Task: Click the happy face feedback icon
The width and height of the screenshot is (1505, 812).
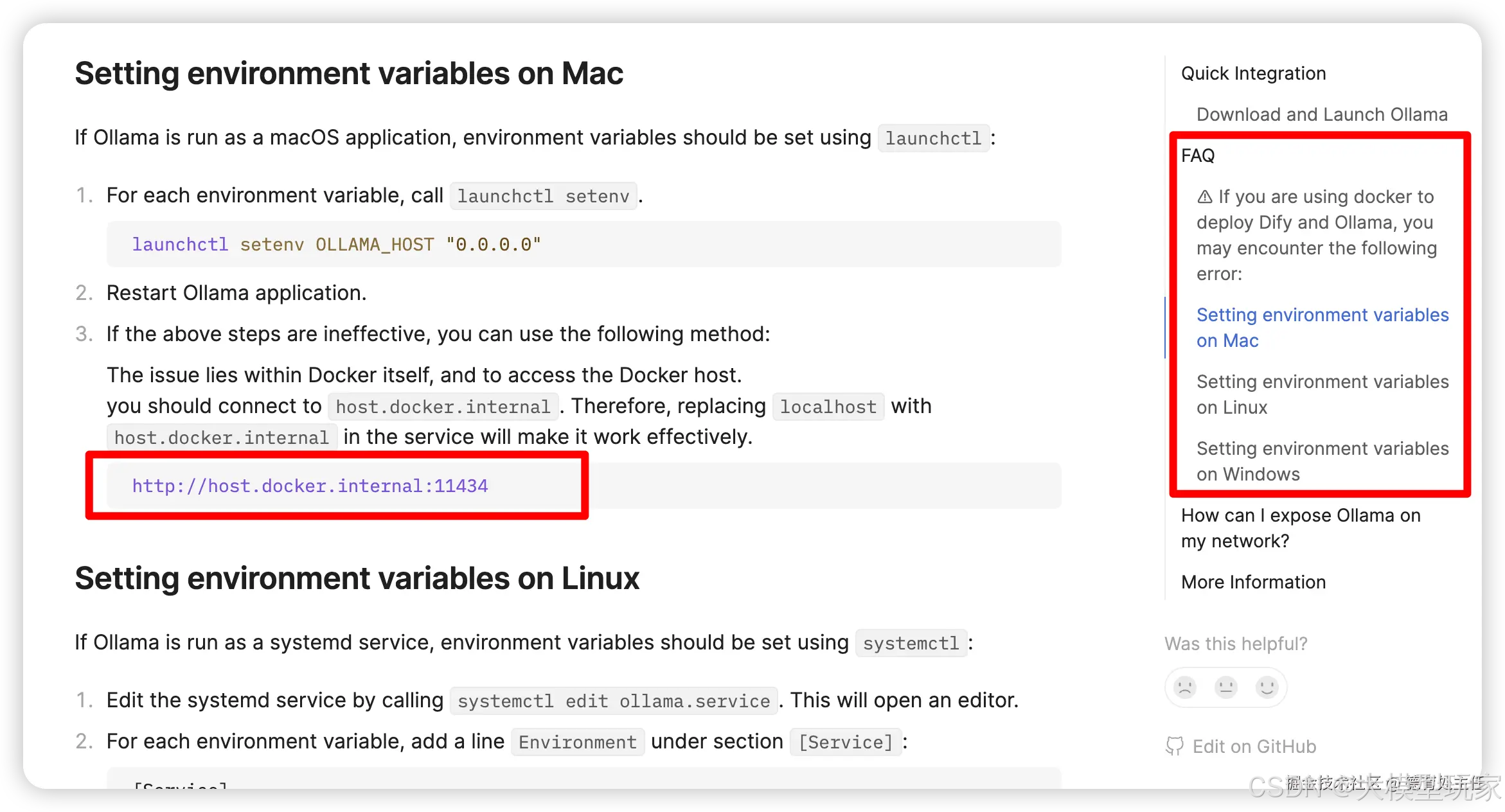Action: 1267,687
